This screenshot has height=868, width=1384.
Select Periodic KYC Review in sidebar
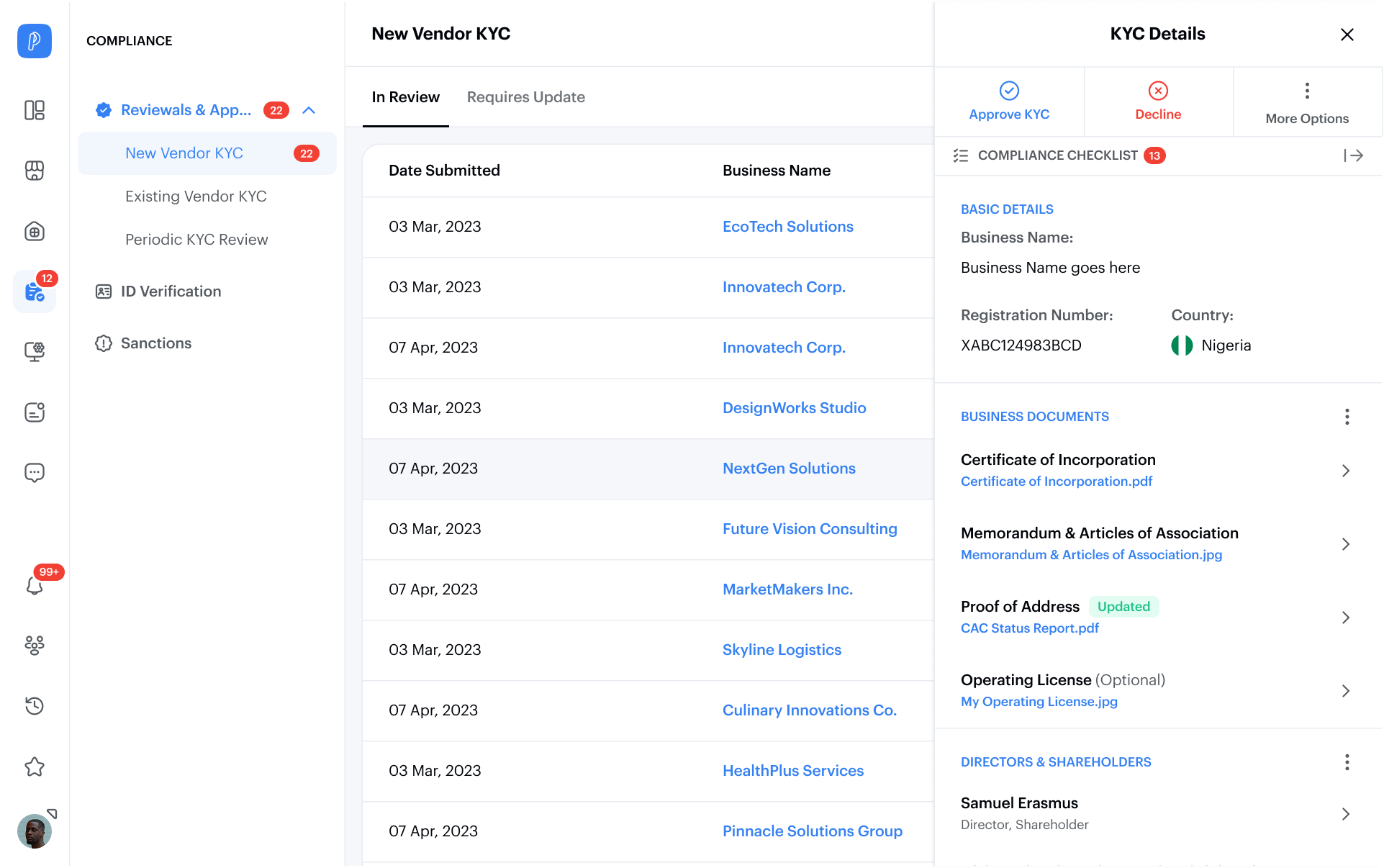[196, 240]
